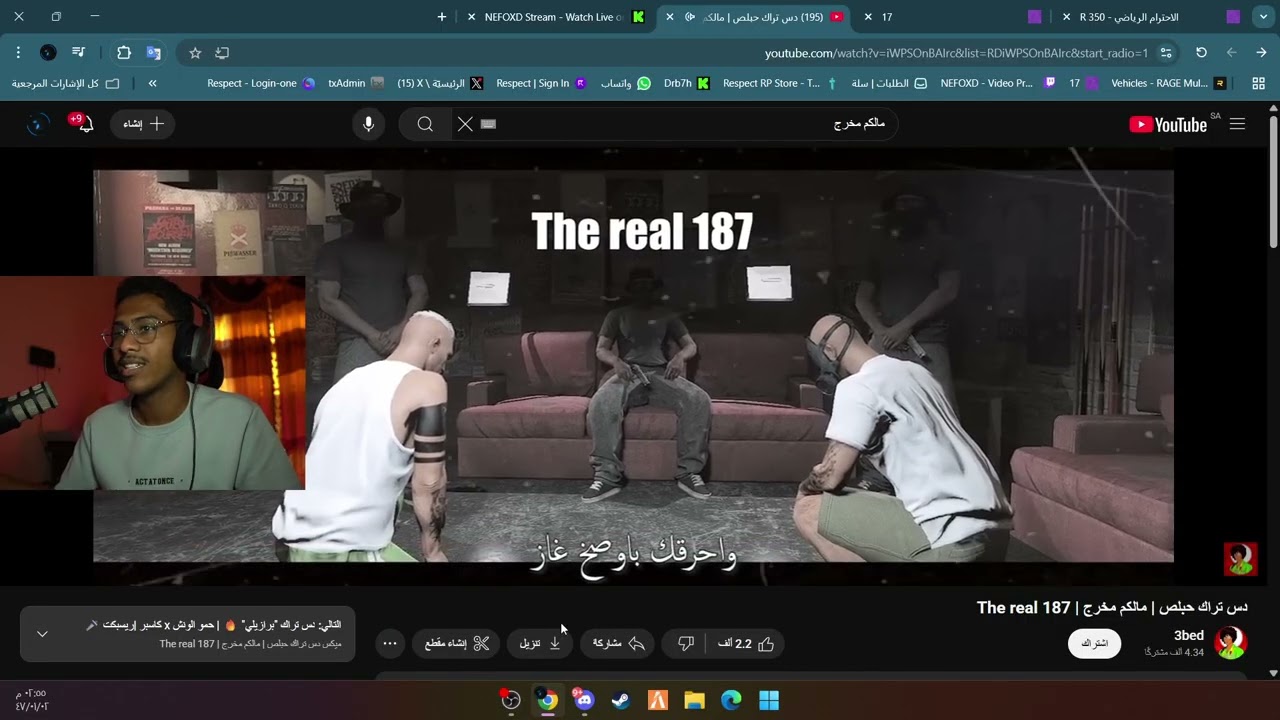The height and width of the screenshot is (720, 1280).
Task: Open the Google Translate icon in toolbar
Action: point(153,53)
